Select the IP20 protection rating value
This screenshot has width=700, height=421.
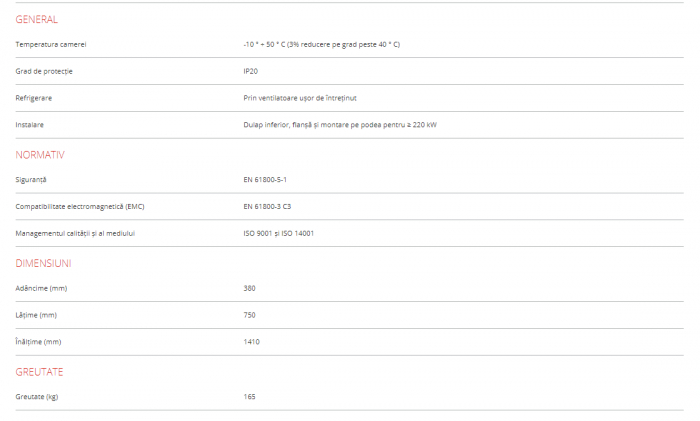pos(250,71)
